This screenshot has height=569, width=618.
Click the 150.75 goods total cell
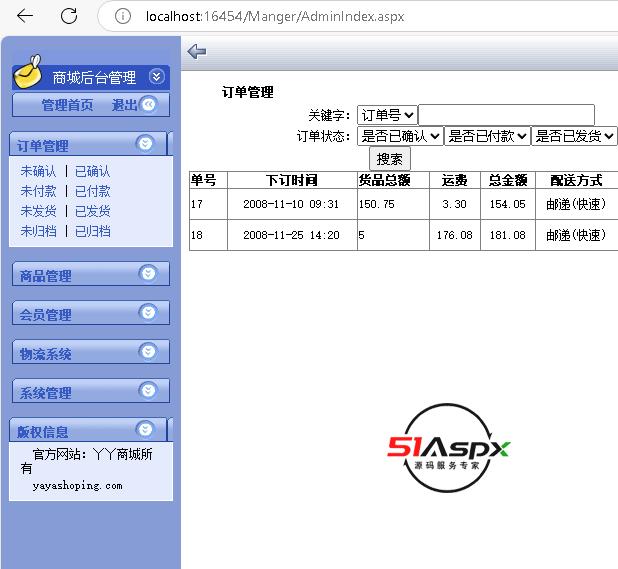tap(393, 204)
